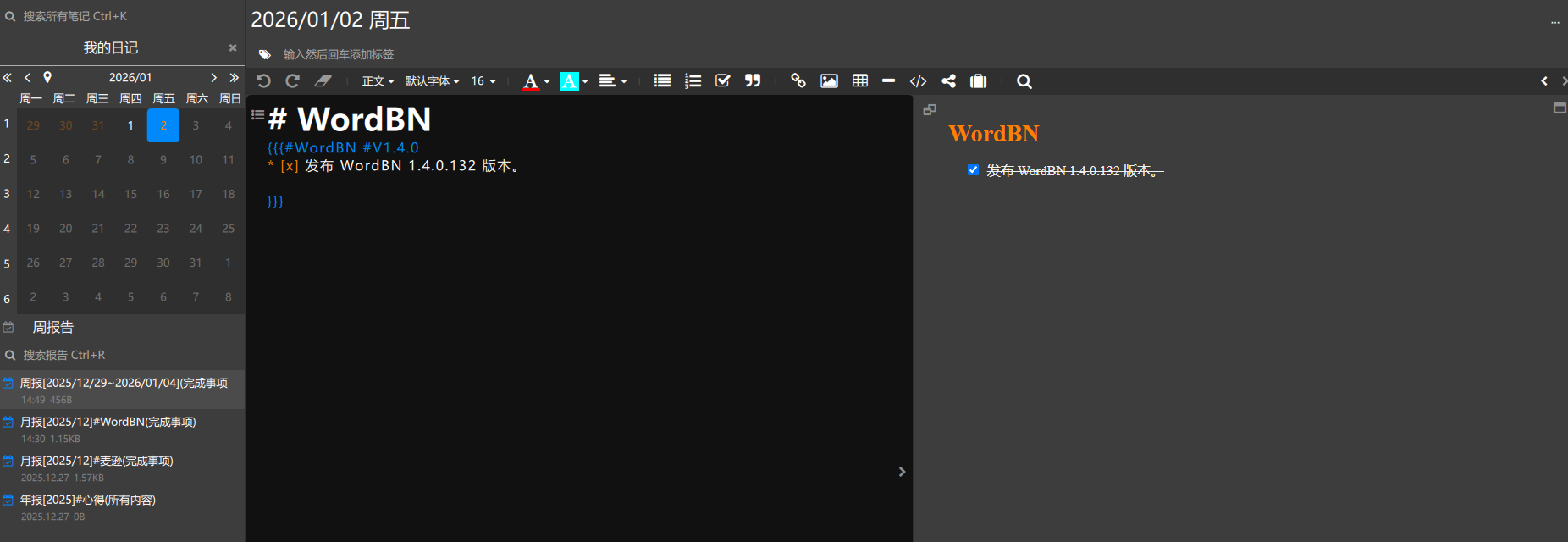Click the checklist icon in toolbar
The image size is (1568, 542).
pyautogui.click(x=722, y=81)
